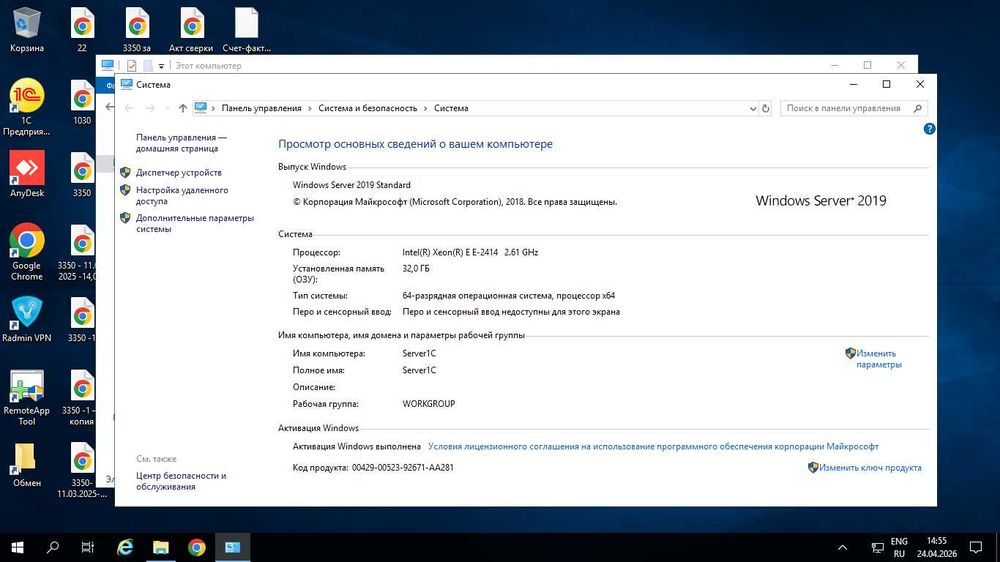Screen dimensions: 1000x562
Task: Click the WORKGROUP value
Action: click(x=429, y=404)
